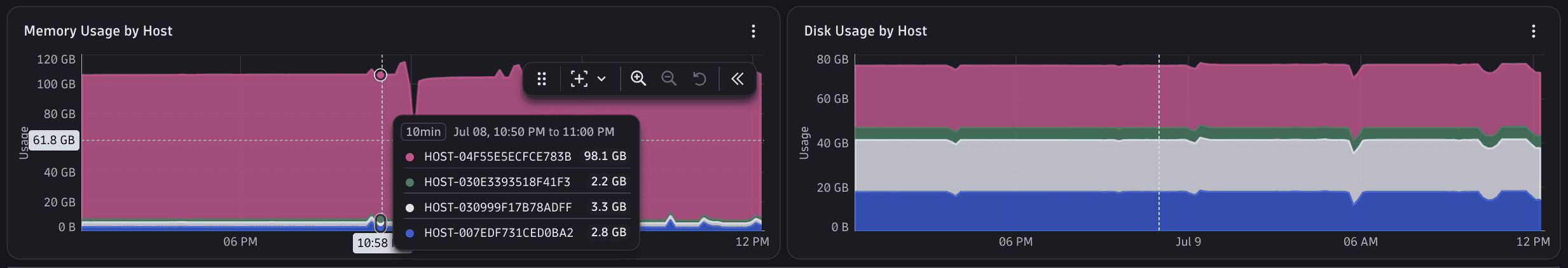
Task: Click the blue series color dot
Action: (409, 233)
